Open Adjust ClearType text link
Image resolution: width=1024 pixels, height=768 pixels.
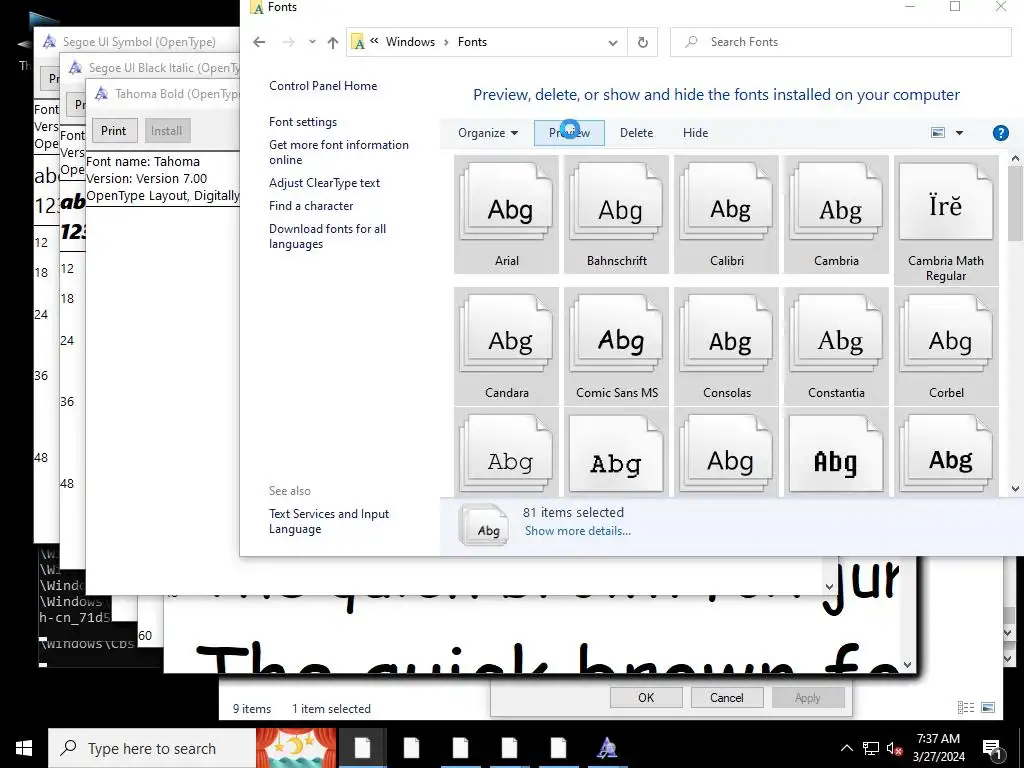coord(325,183)
